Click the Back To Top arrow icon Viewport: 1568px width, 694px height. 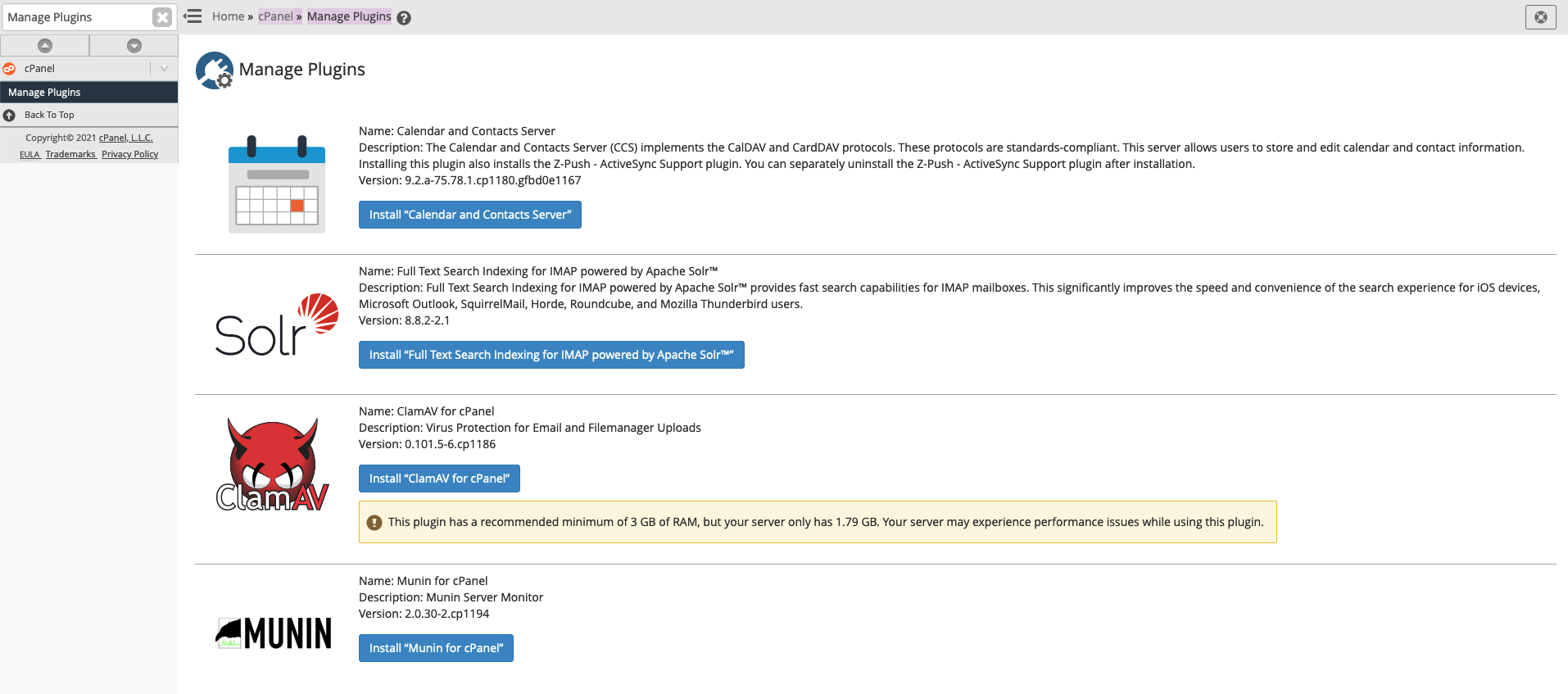[x=10, y=116]
